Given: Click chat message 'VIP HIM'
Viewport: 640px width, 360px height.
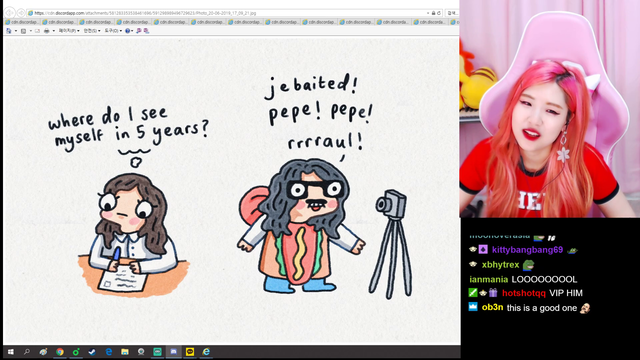Looking at the screenshot, I should 566,293.
